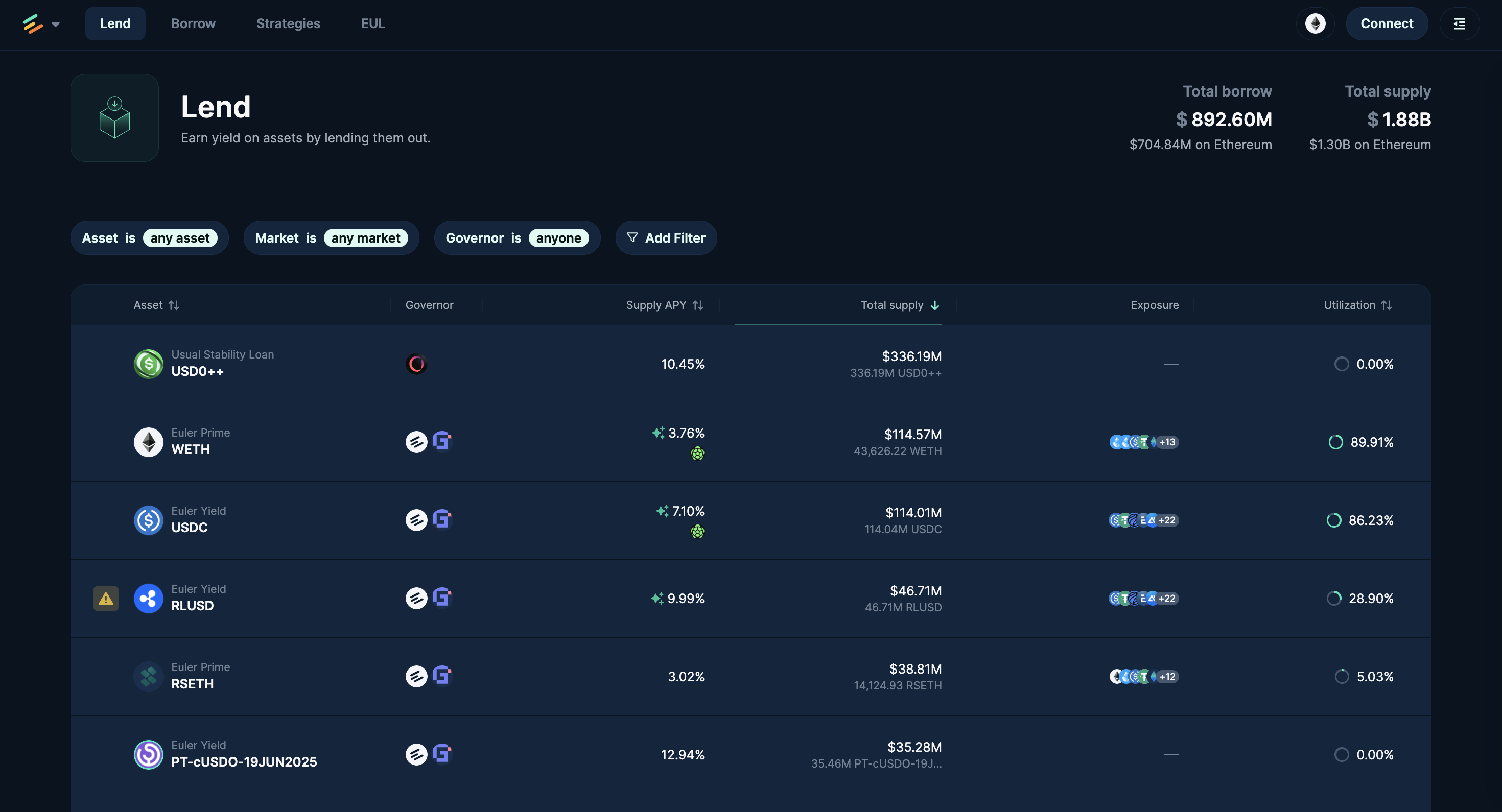Click the PT-cUSDO-19JUN2025 token icon
Screen dimensions: 1502x812
[x=149, y=754]
